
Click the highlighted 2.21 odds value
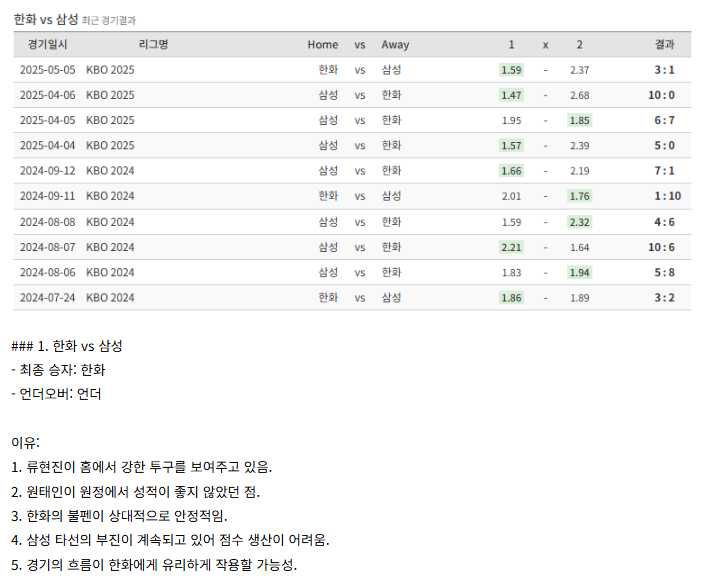511,247
